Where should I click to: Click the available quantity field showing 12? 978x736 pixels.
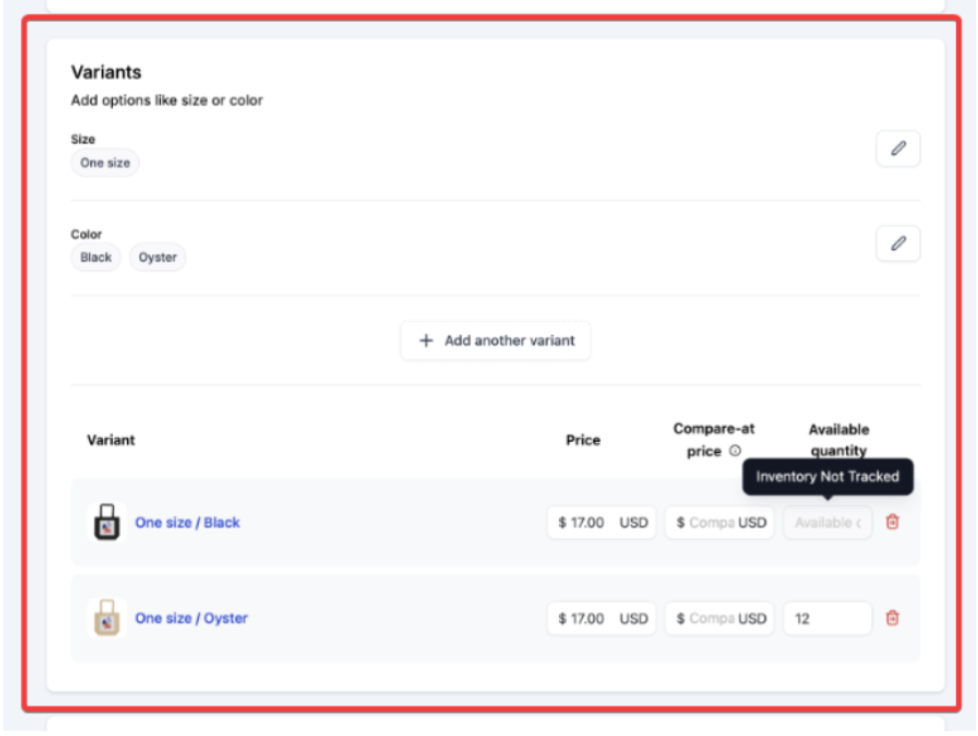[827, 619]
